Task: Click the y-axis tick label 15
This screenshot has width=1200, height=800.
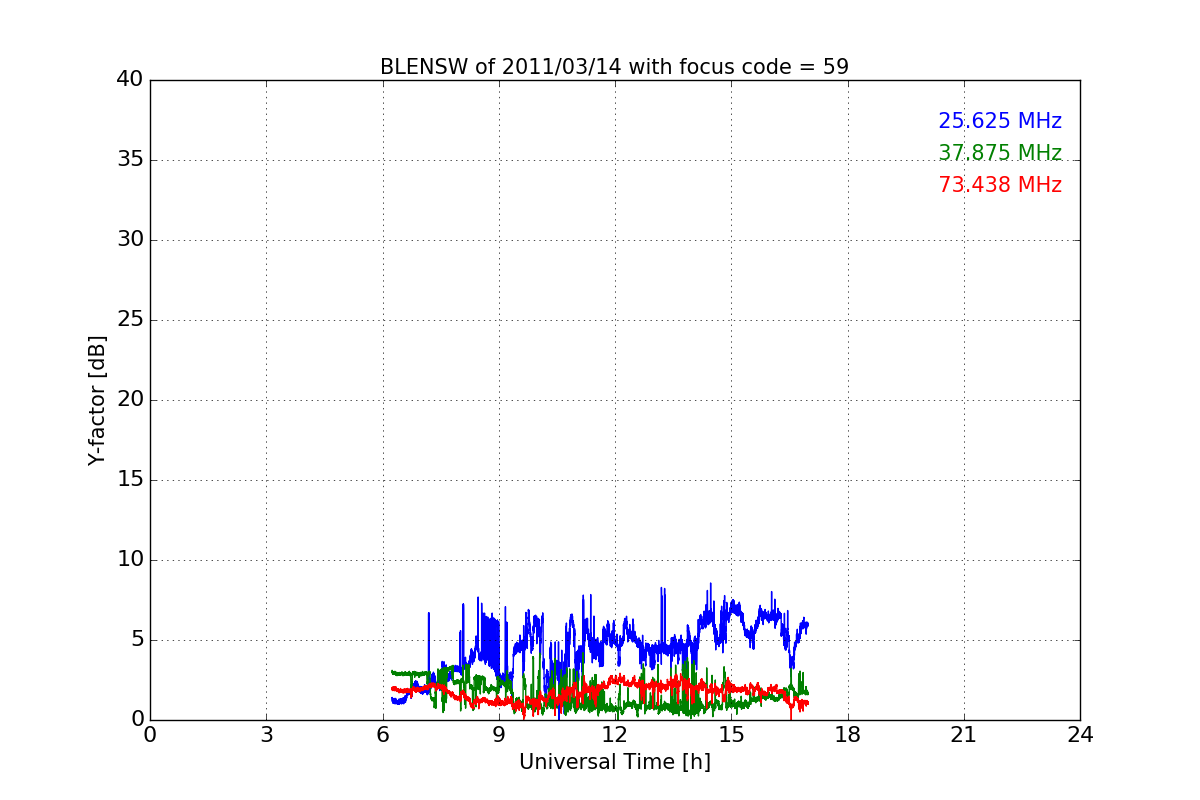Action: pos(130,480)
